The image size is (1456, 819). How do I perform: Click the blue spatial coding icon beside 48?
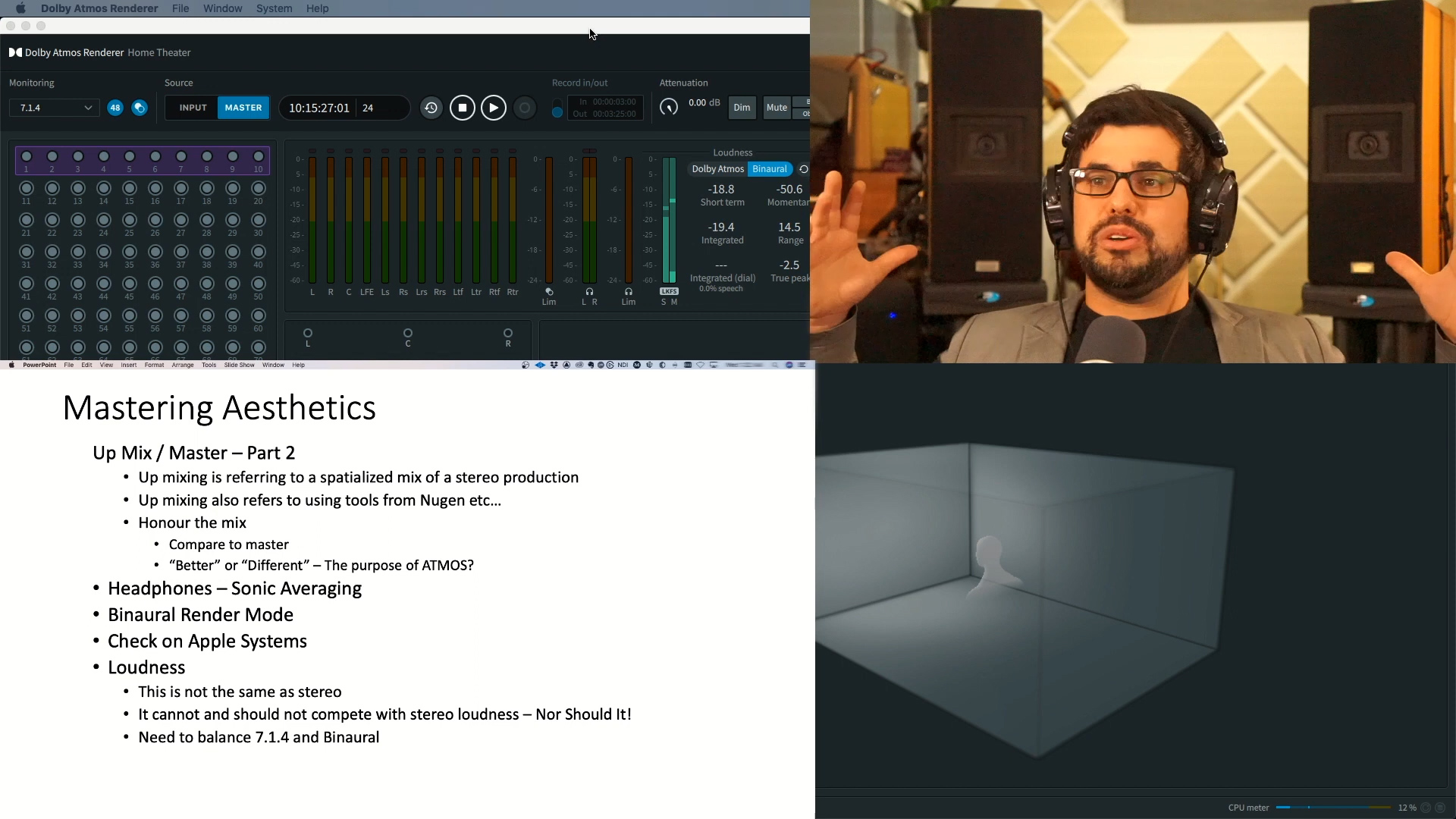pos(140,108)
